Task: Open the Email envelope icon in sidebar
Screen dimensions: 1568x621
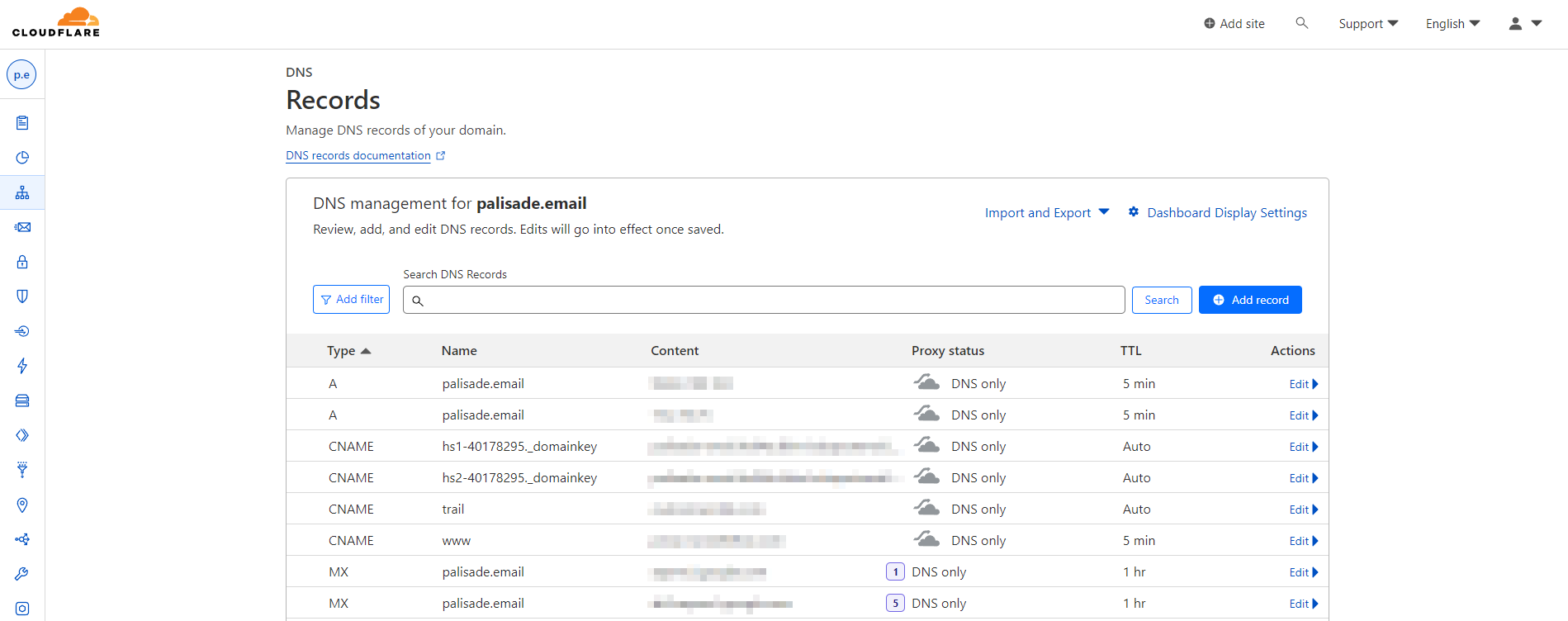Action: pyautogui.click(x=22, y=227)
